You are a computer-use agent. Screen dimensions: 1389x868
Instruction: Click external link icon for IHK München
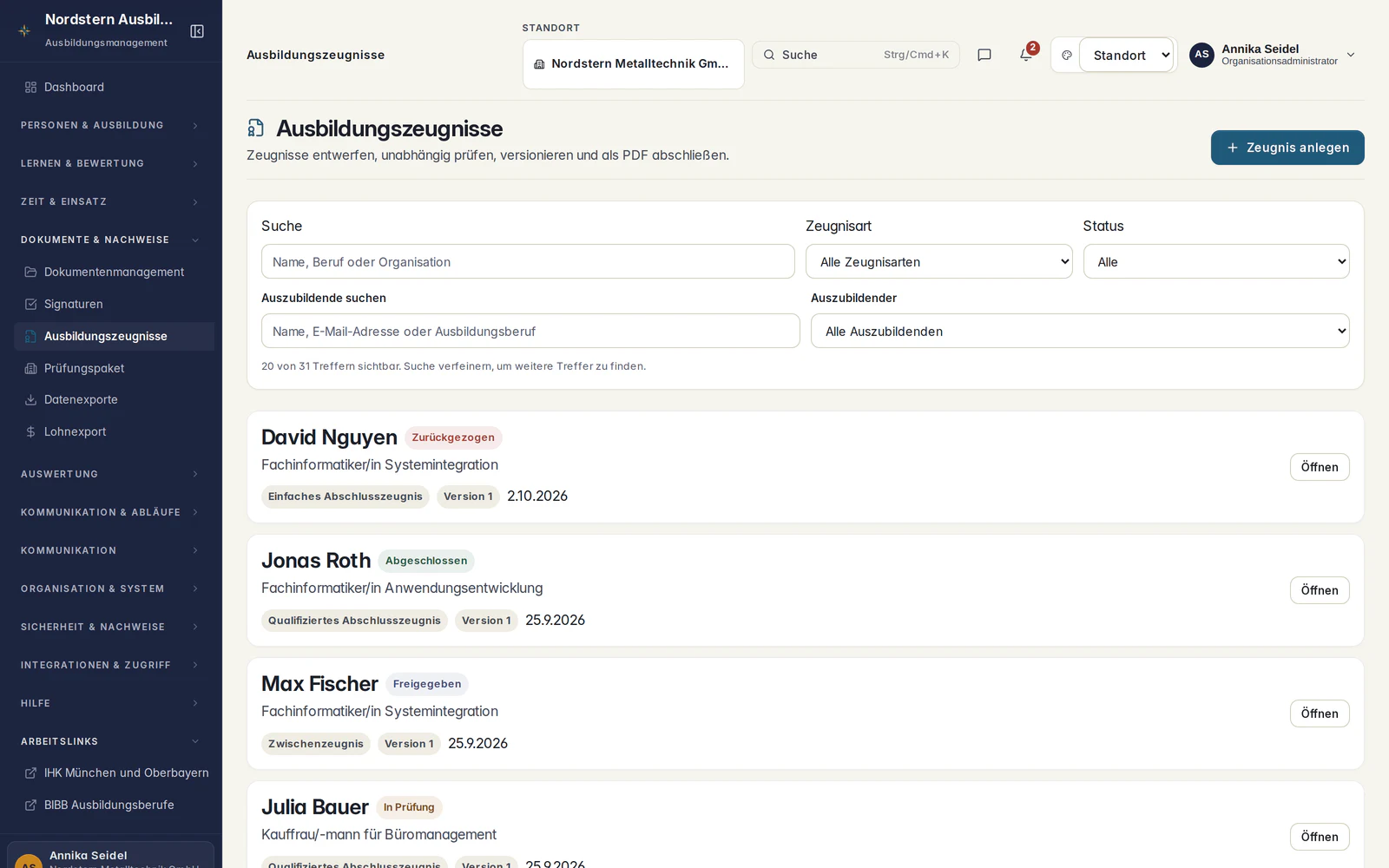coord(30,773)
